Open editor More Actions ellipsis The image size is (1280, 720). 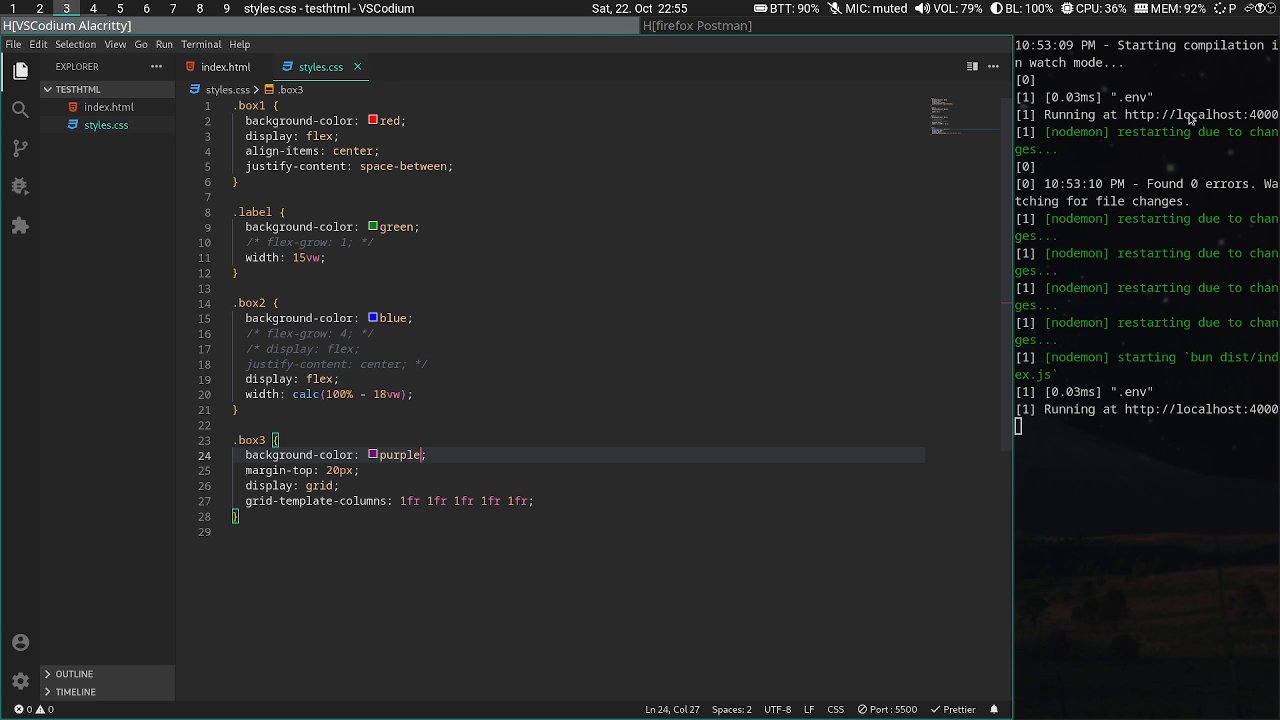(993, 67)
